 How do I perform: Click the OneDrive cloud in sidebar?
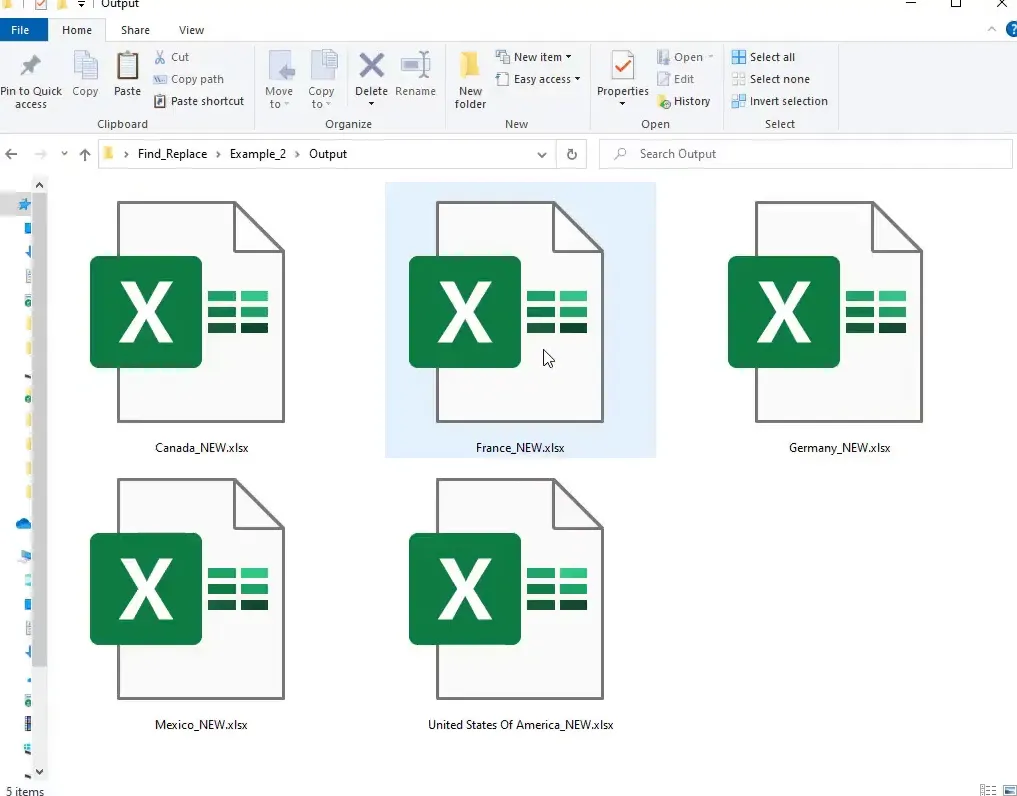coord(23,524)
